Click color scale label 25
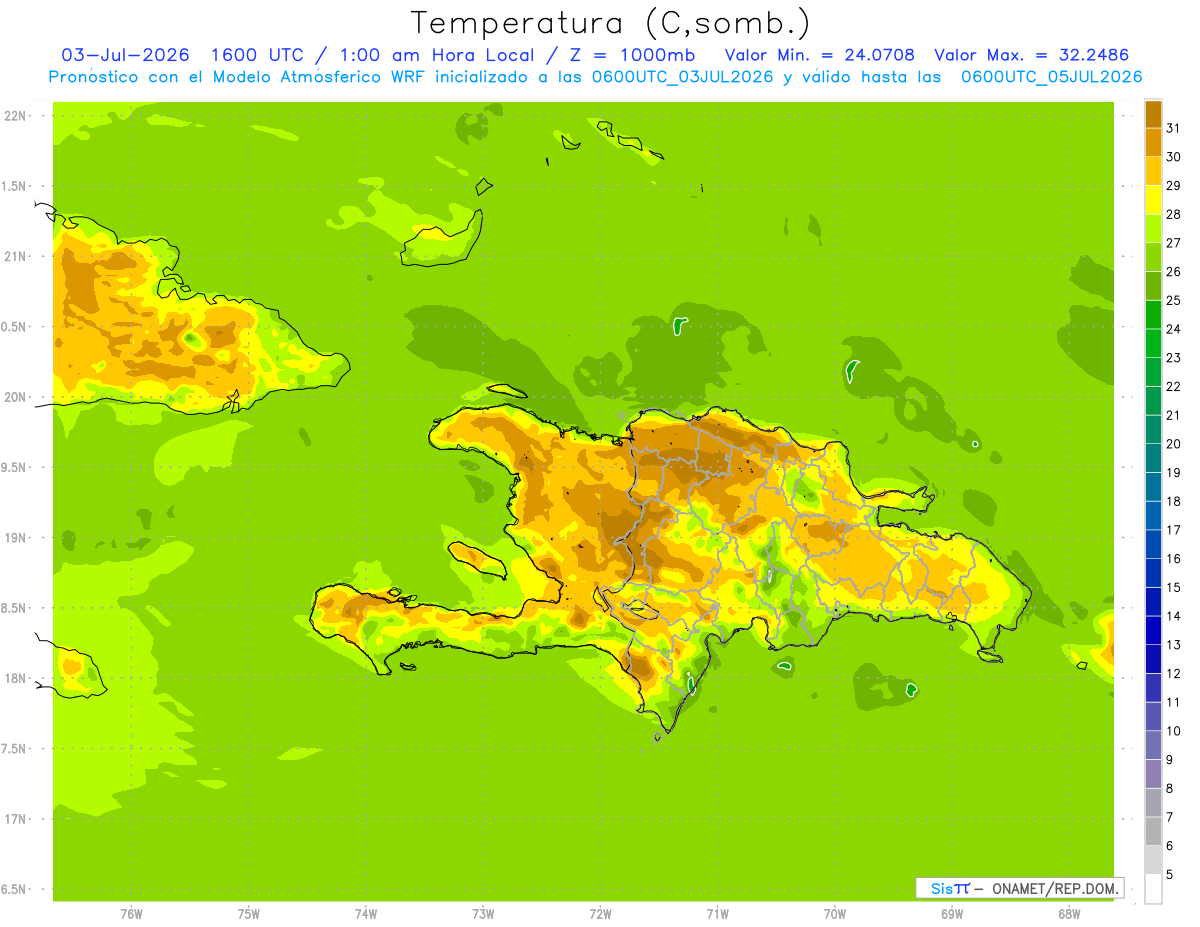This screenshot has width=1200, height=927. coord(1174,300)
